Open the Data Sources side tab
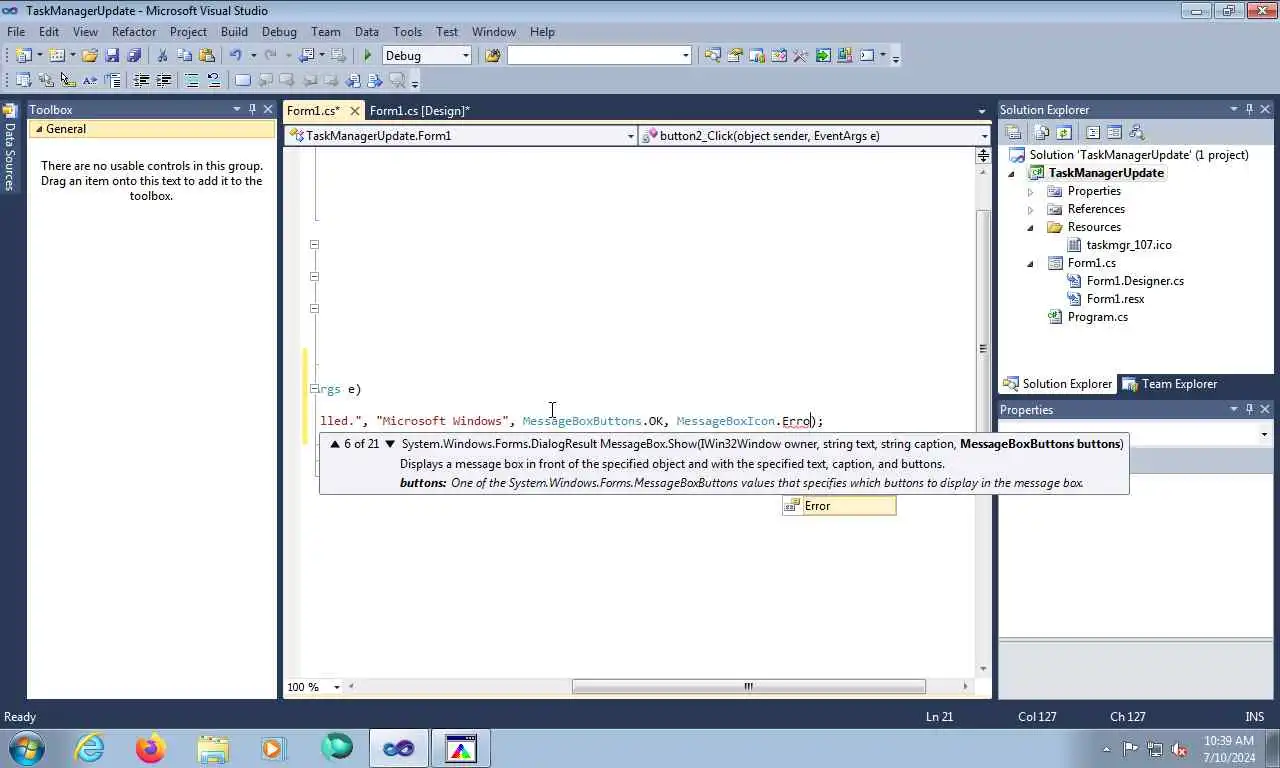This screenshot has width=1280, height=768. point(9,148)
